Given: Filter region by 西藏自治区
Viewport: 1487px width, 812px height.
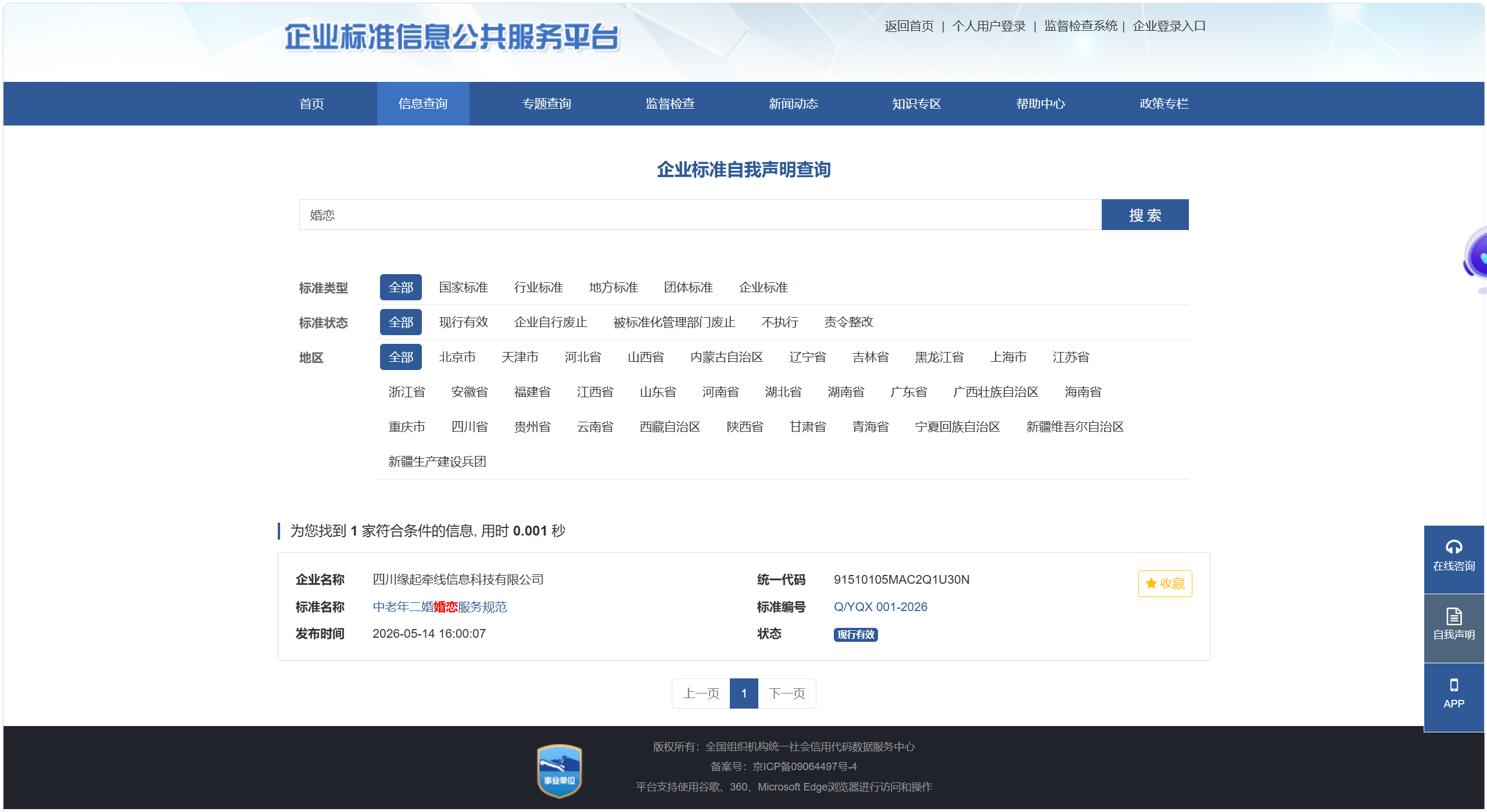Looking at the screenshot, I should click(670, 427).
